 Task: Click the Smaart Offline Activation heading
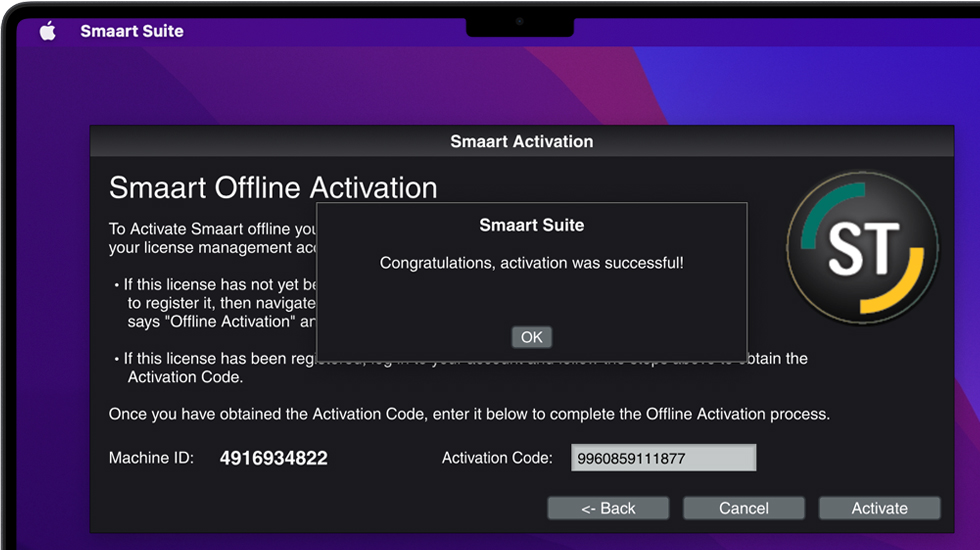pyautogui.click(x=273, y=188)
